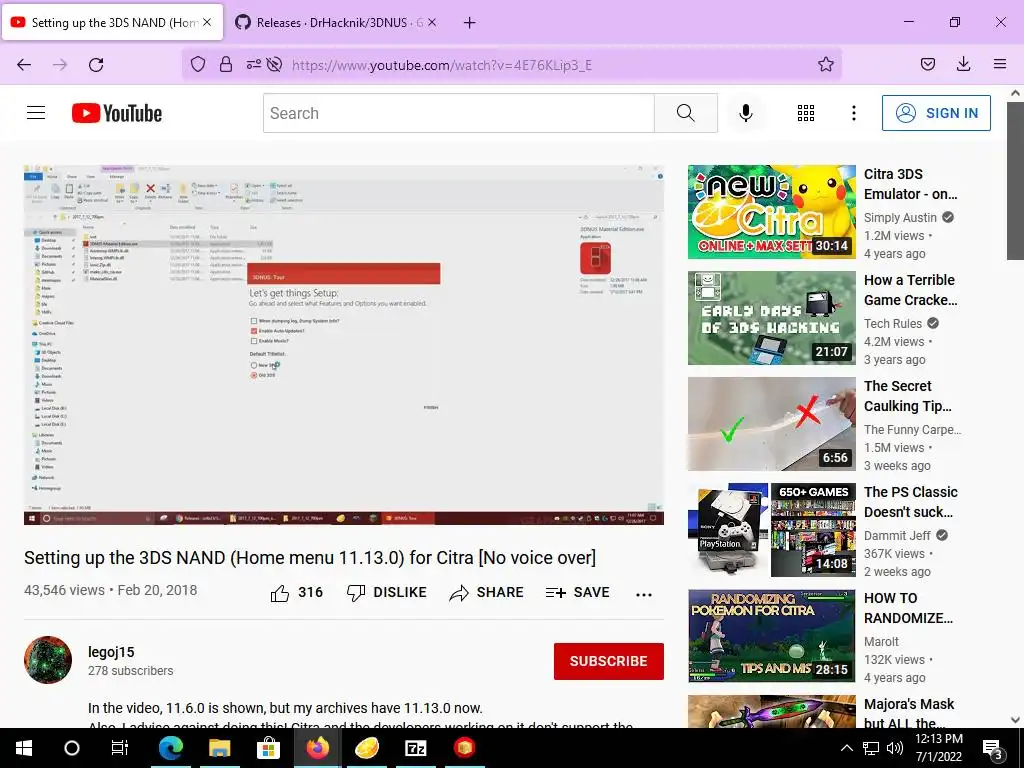The width and height of the screenshot is (1024, 768).
Task: Go to YouTube home via logo
Action: 117,113
